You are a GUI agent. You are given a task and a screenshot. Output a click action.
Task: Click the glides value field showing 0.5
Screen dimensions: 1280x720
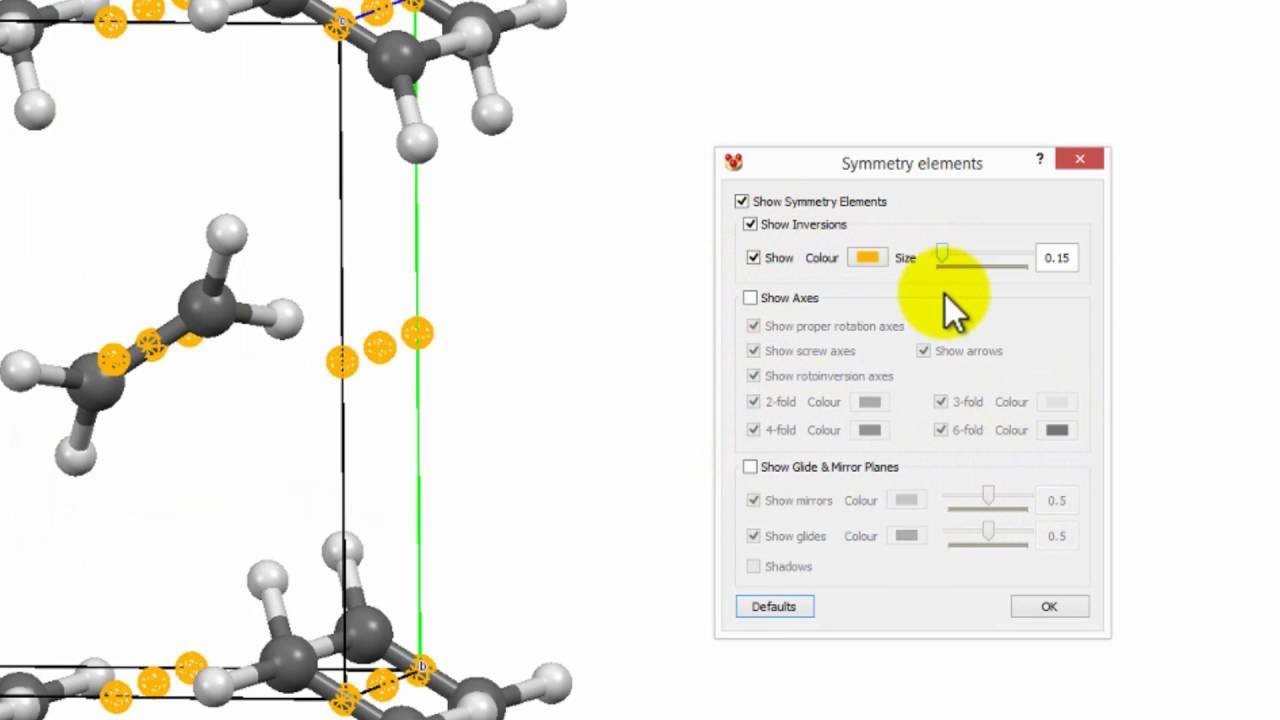coord(1057,536)
